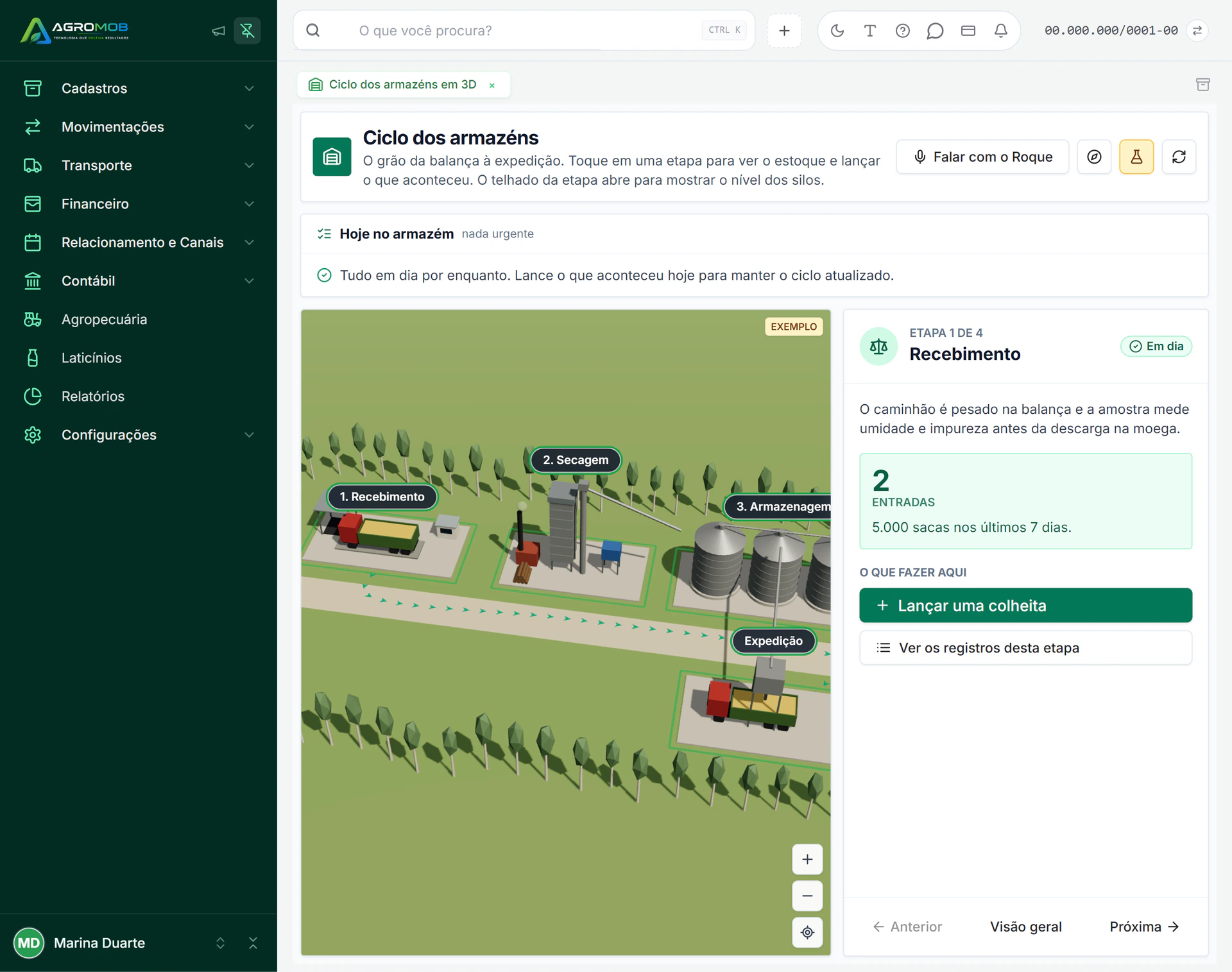Expand the Transporte menu
The width and height of the screenshot is (1232, 972).
[x=139, y=166]
